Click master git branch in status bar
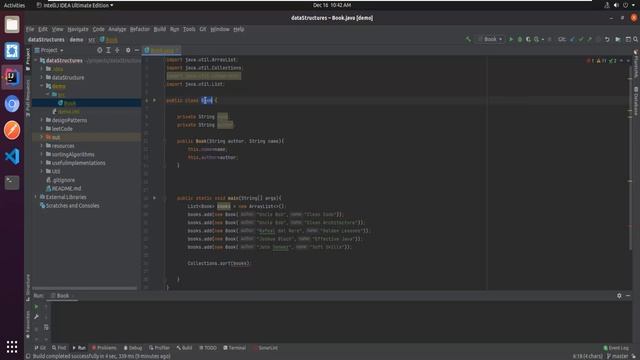The width and height of the screenshot is (640, 360). [618, 356]
